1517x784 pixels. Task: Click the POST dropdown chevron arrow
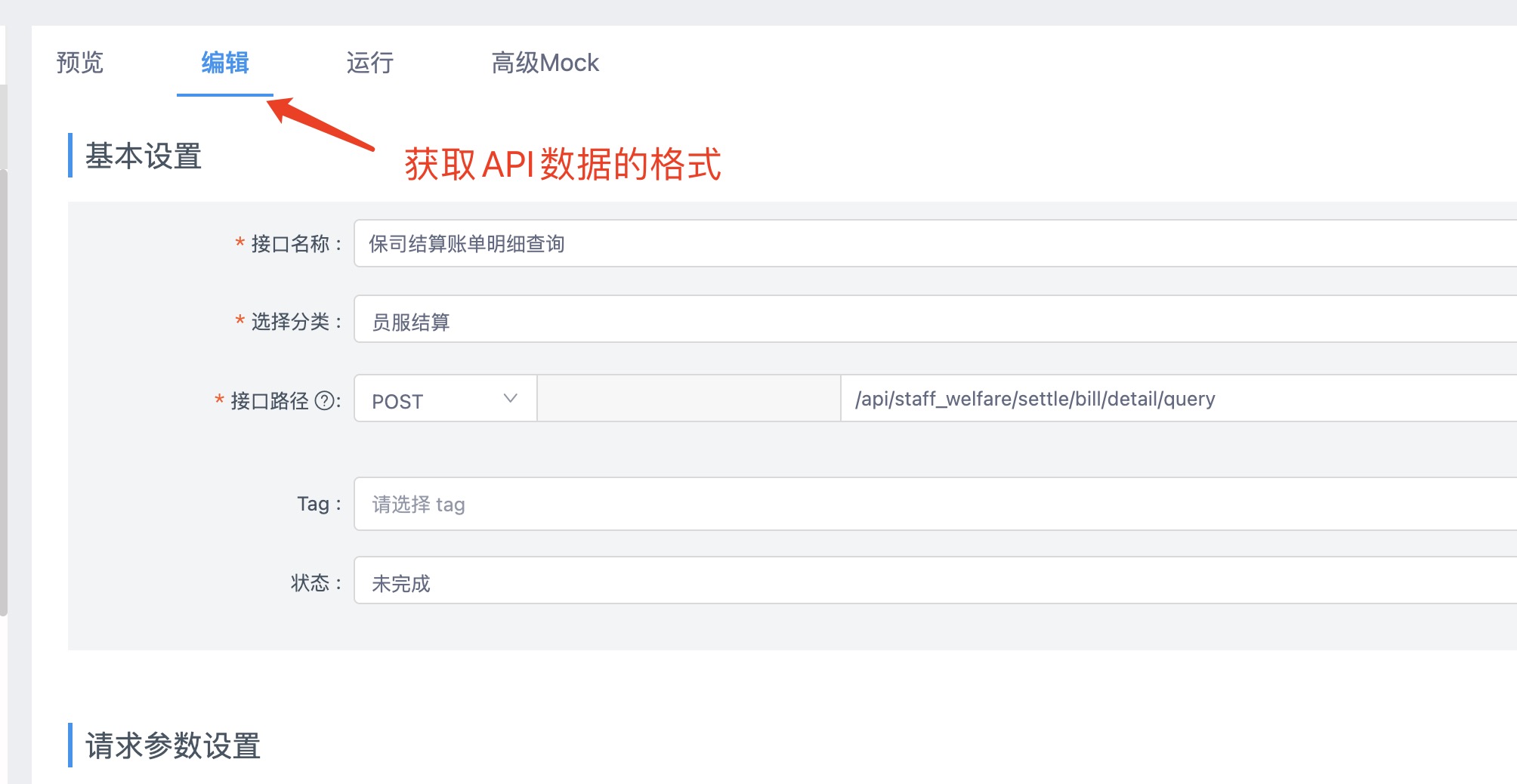[x=511, y=398]
